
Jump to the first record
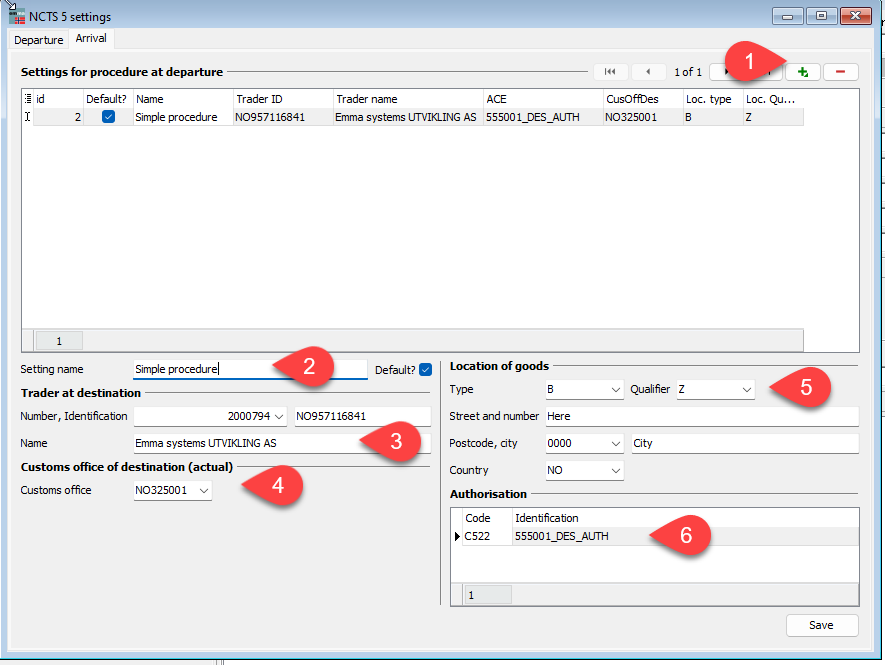(x=610, y=71)
